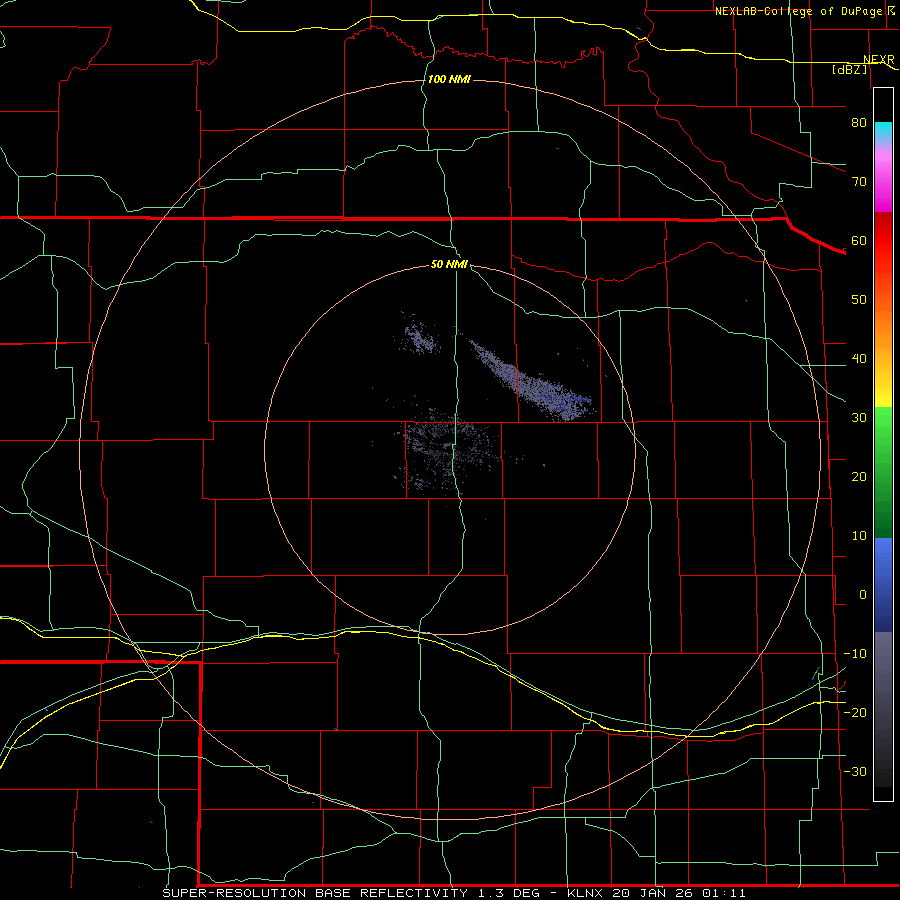Click the green section of the color scale
Screen dimensions: 900x900
[883, 472]
